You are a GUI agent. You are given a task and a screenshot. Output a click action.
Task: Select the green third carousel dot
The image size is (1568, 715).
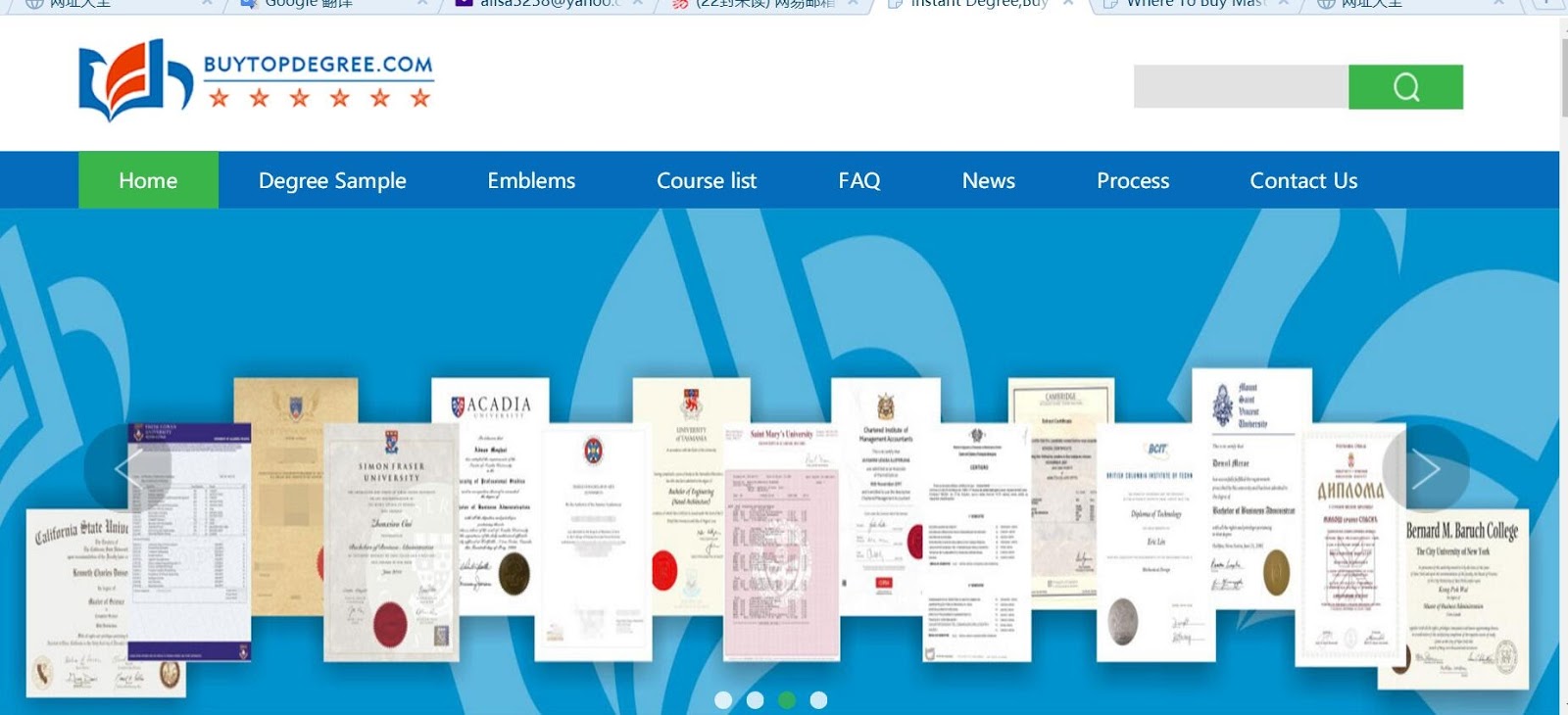pyautogui.click(x=786, y=699)
